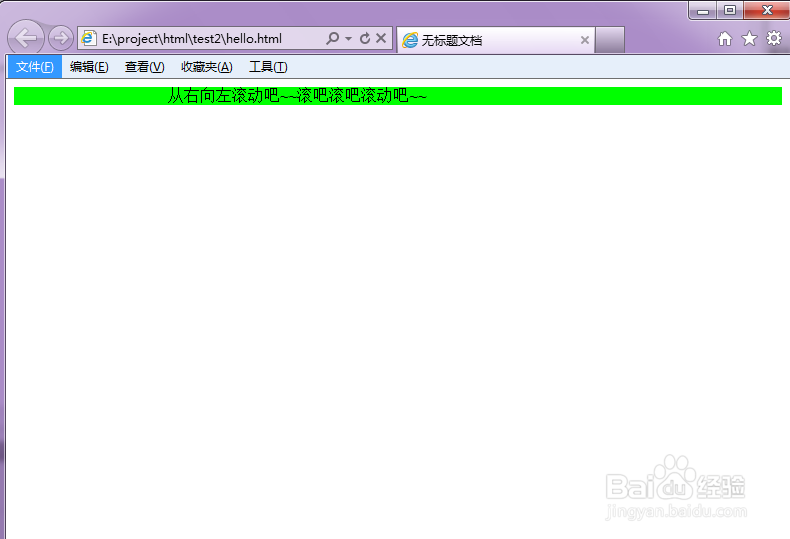Image resolution: width=790 pixels, height=539 pixels.
Task: Open the 收藏夹(A) menu
Action: coord(207,67)
